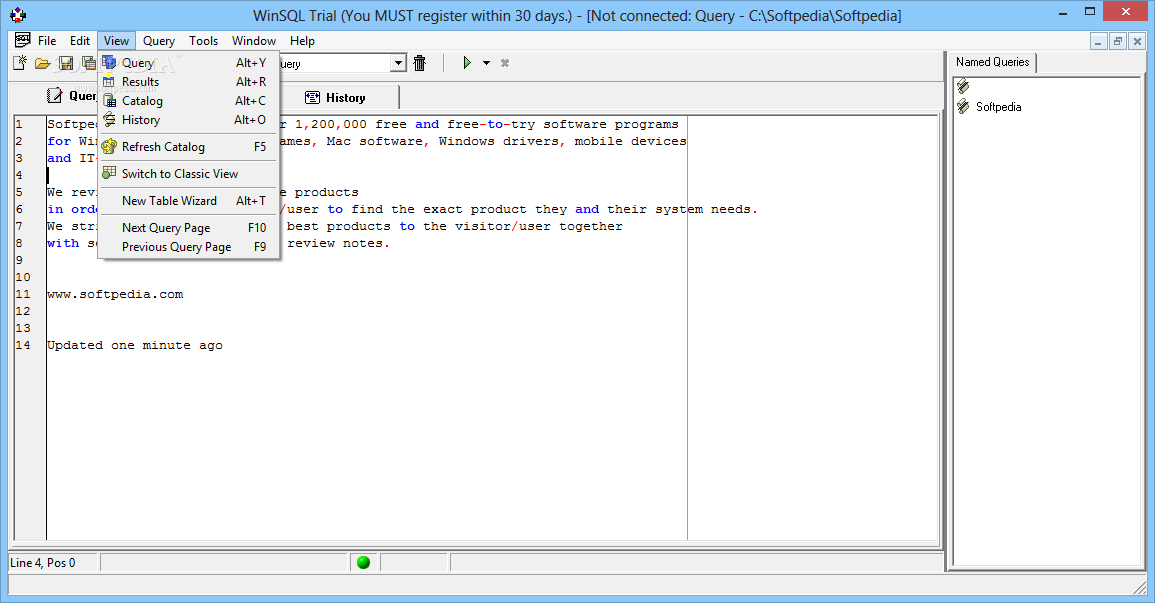Click the trash can delete icon

(420, 63)
